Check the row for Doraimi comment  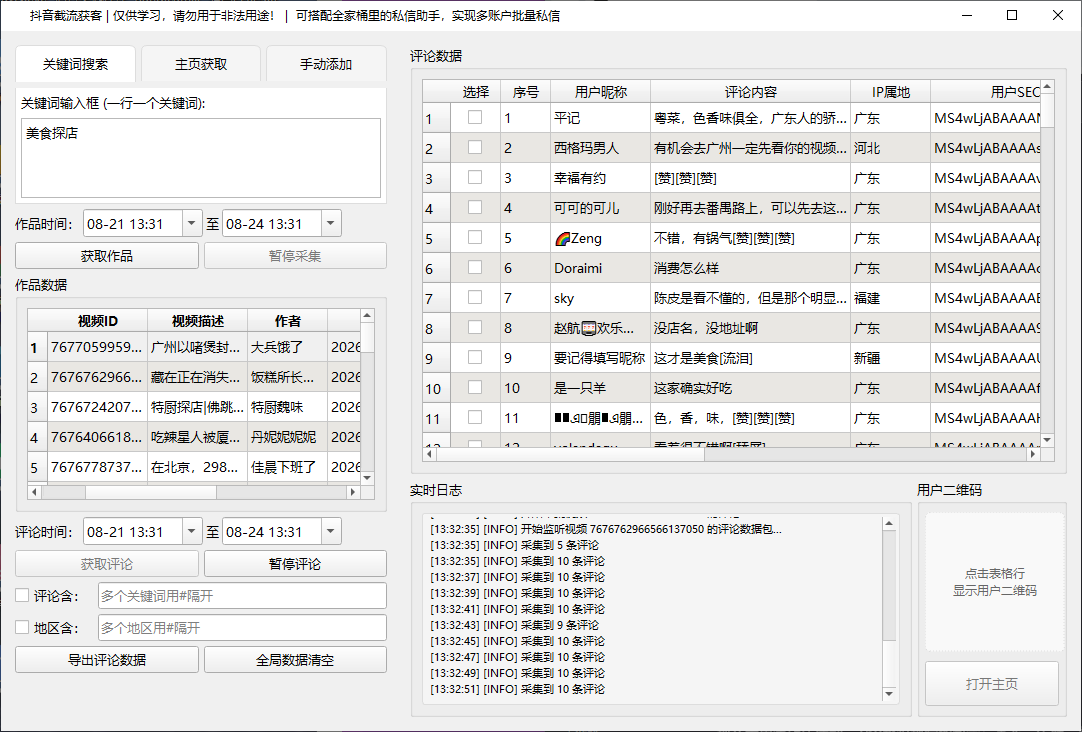click(475, 267)
